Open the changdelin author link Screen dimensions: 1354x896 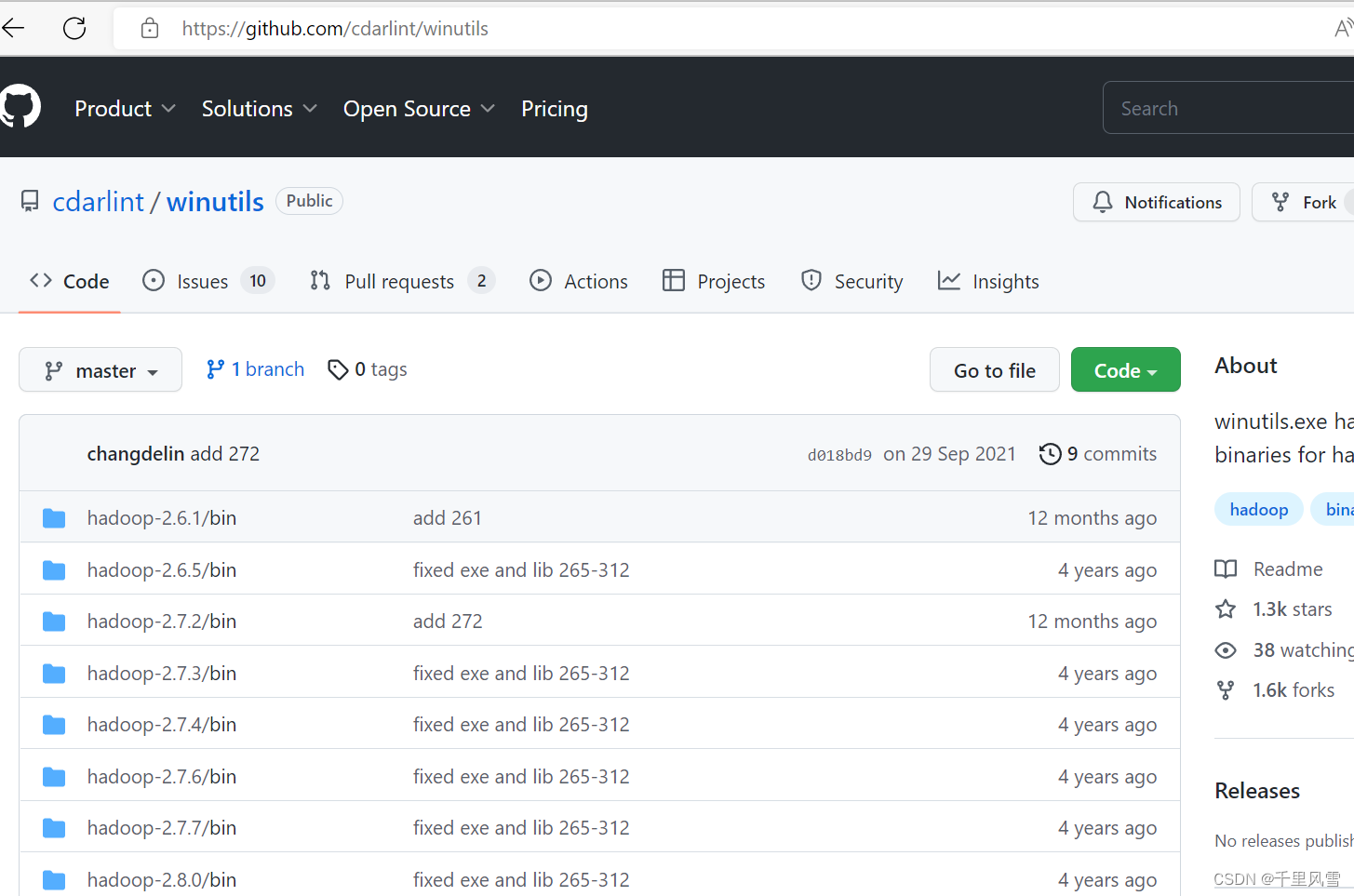coord(136,454)
